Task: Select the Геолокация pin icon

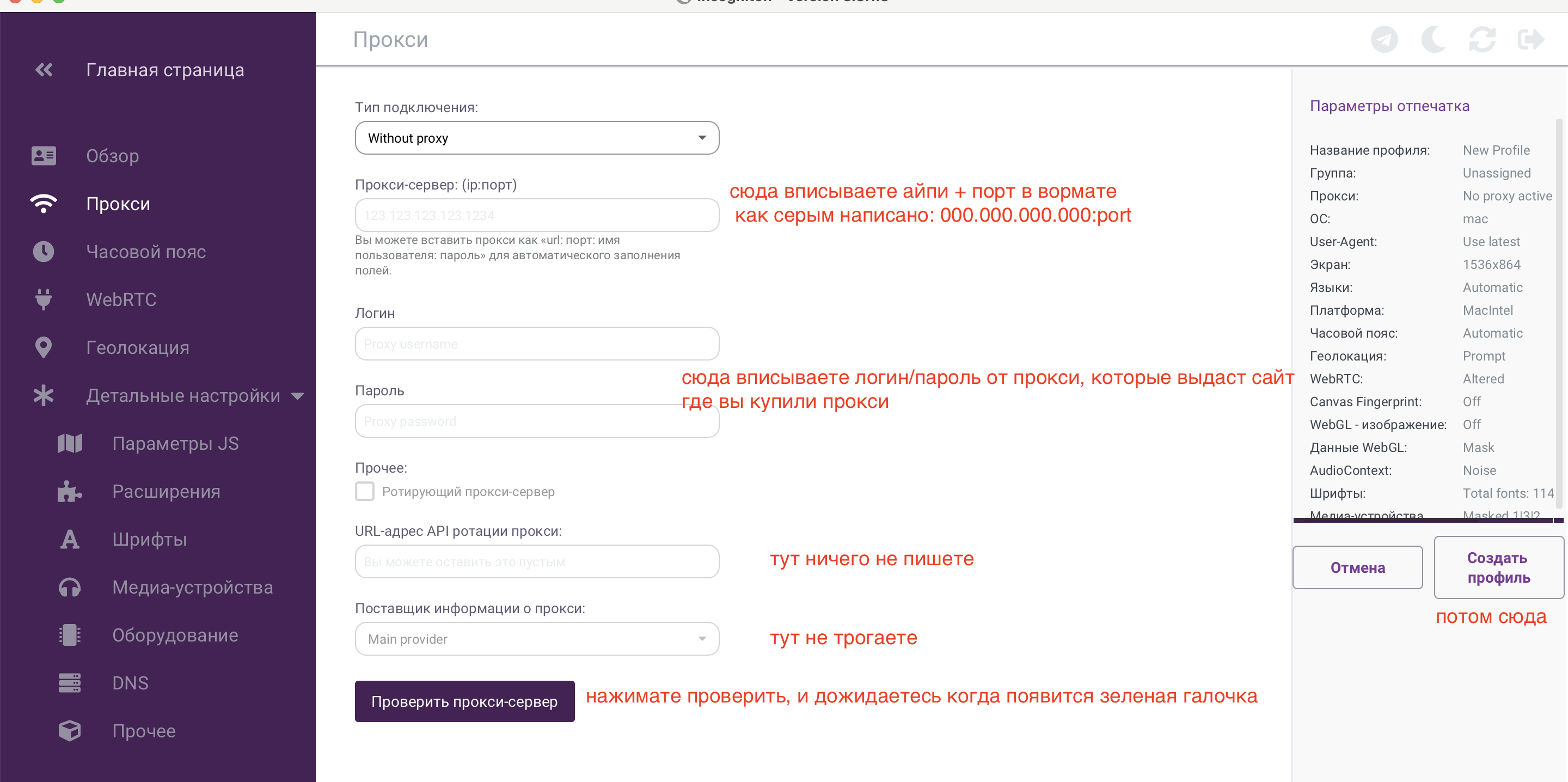Action: (43, 346)
